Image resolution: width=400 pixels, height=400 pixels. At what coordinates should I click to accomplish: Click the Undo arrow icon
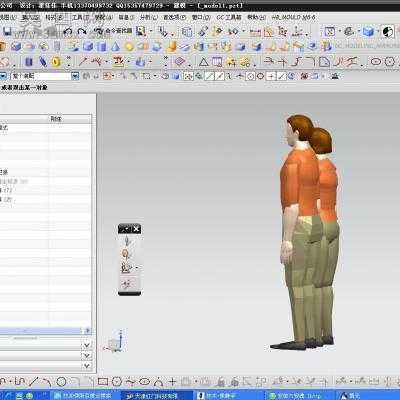68,32
